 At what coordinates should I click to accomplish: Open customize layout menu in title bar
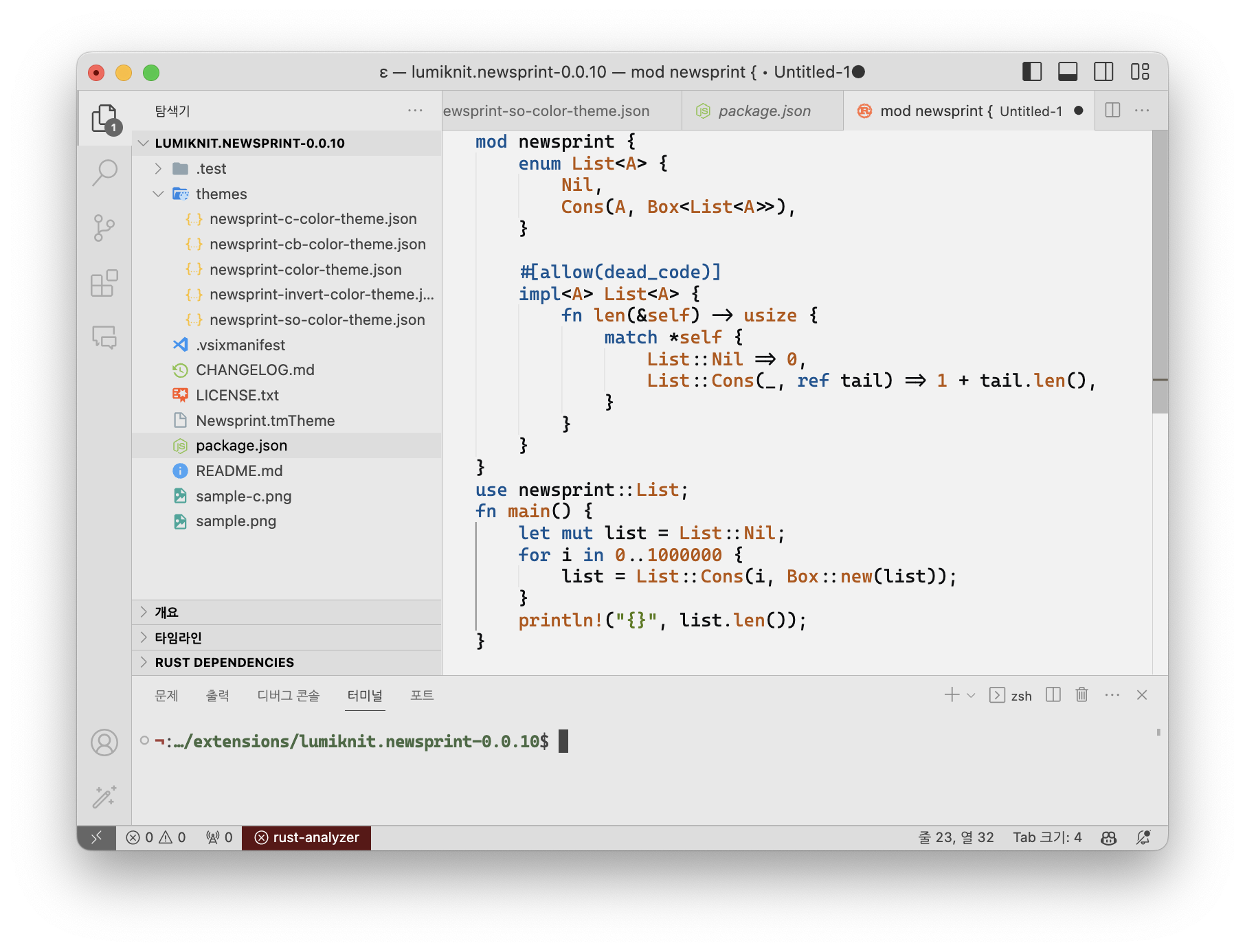(1140, 71)
